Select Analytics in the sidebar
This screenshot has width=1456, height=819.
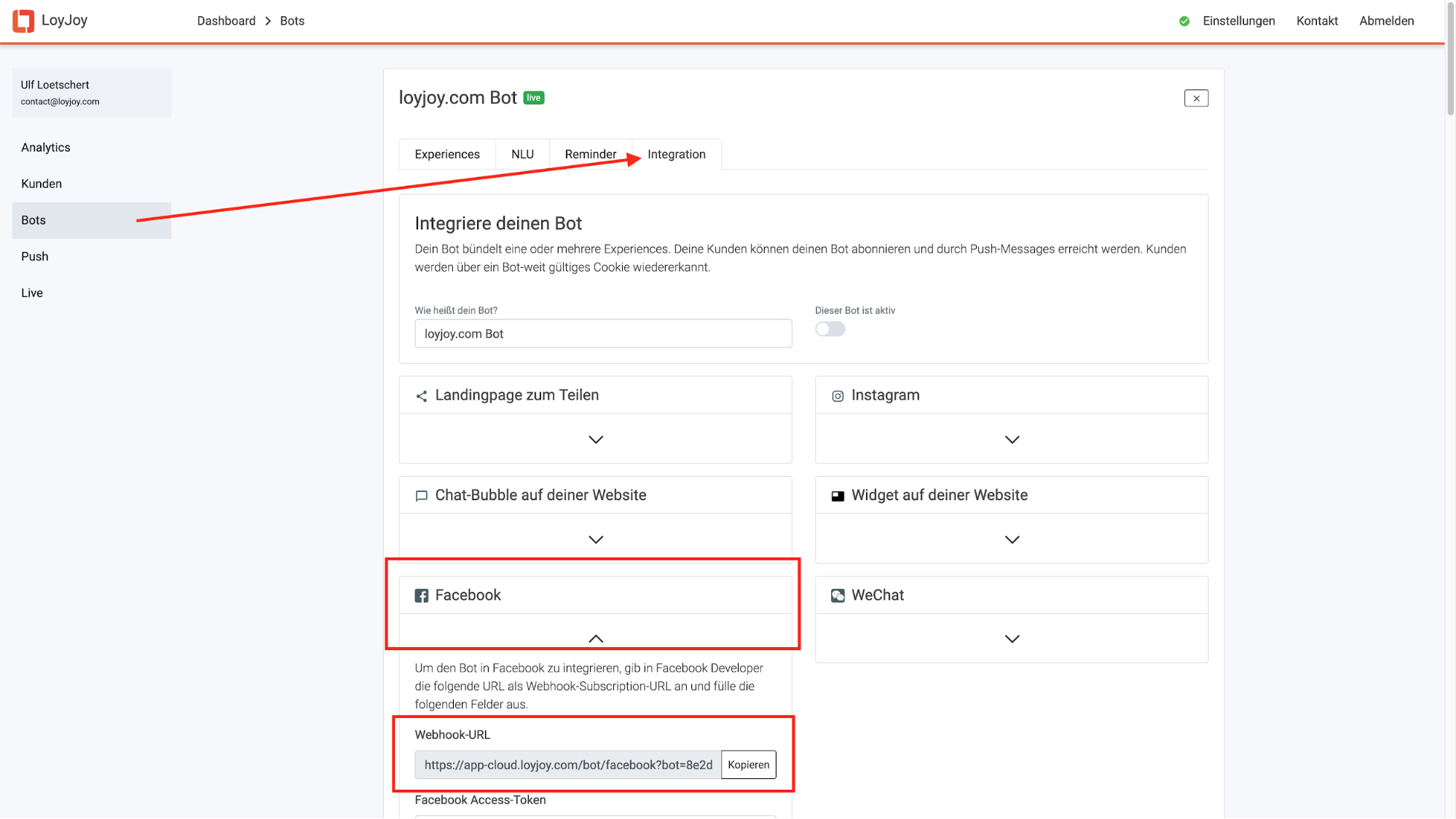(x=46, y=147)
